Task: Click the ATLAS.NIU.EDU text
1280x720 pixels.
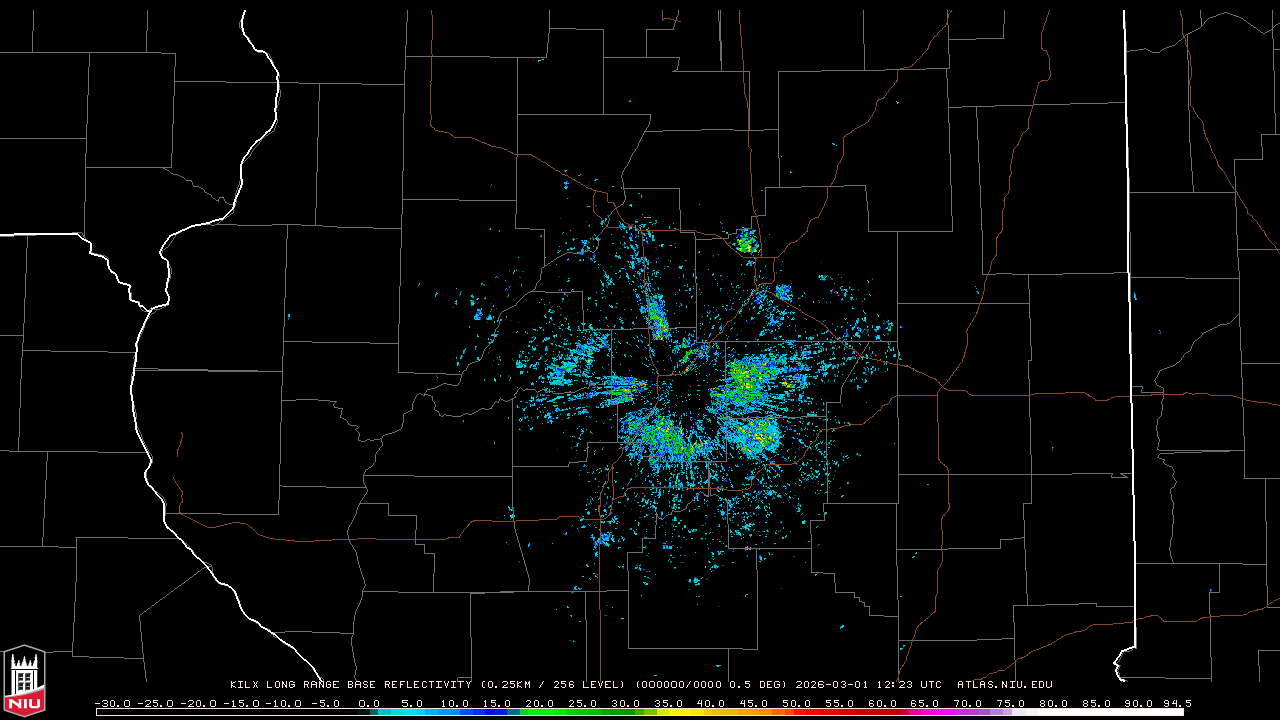Action: (x=1005, y=685)
